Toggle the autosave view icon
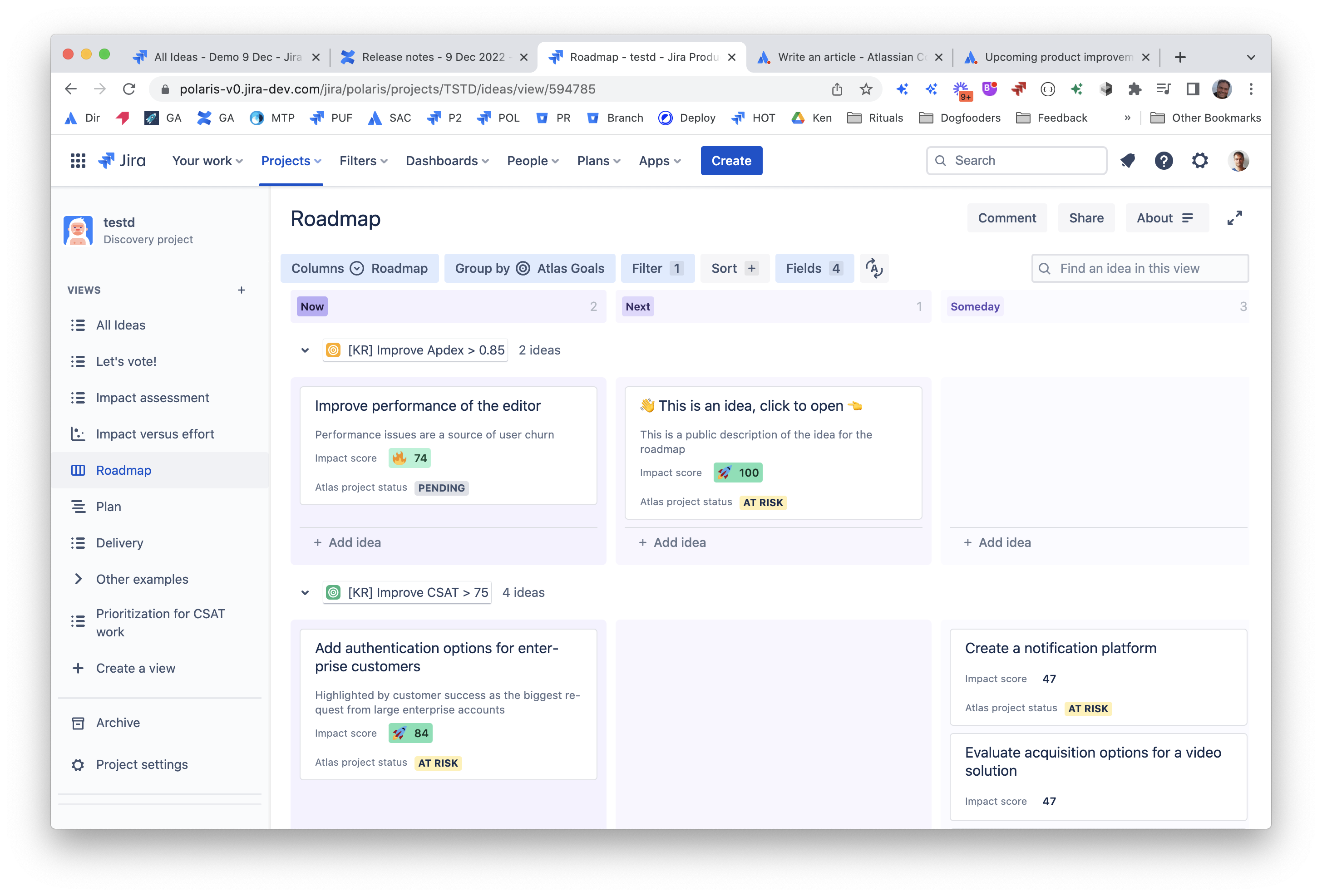 tap(874, 268)
